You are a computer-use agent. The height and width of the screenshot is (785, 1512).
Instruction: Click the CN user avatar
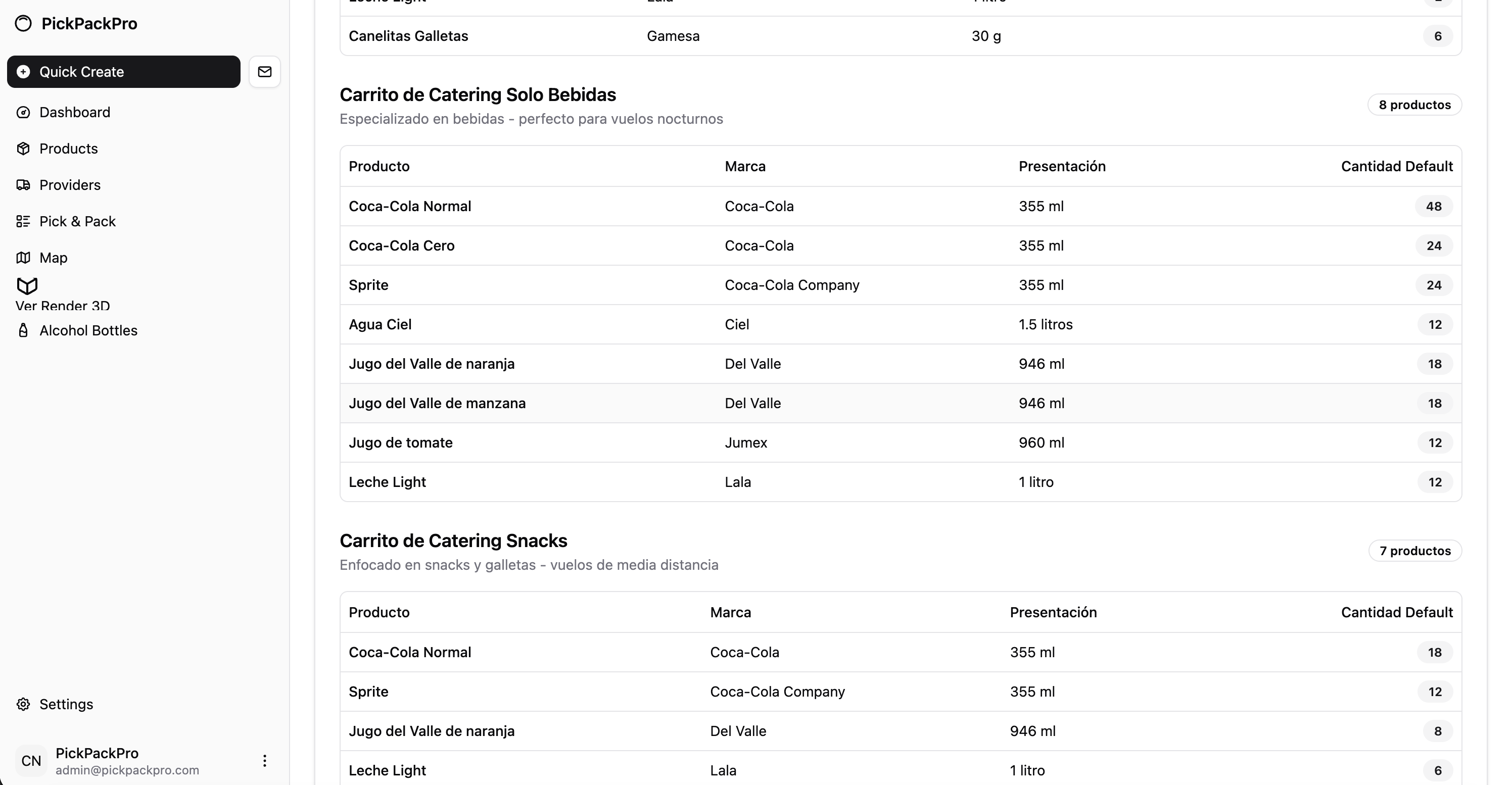(31, 761)
